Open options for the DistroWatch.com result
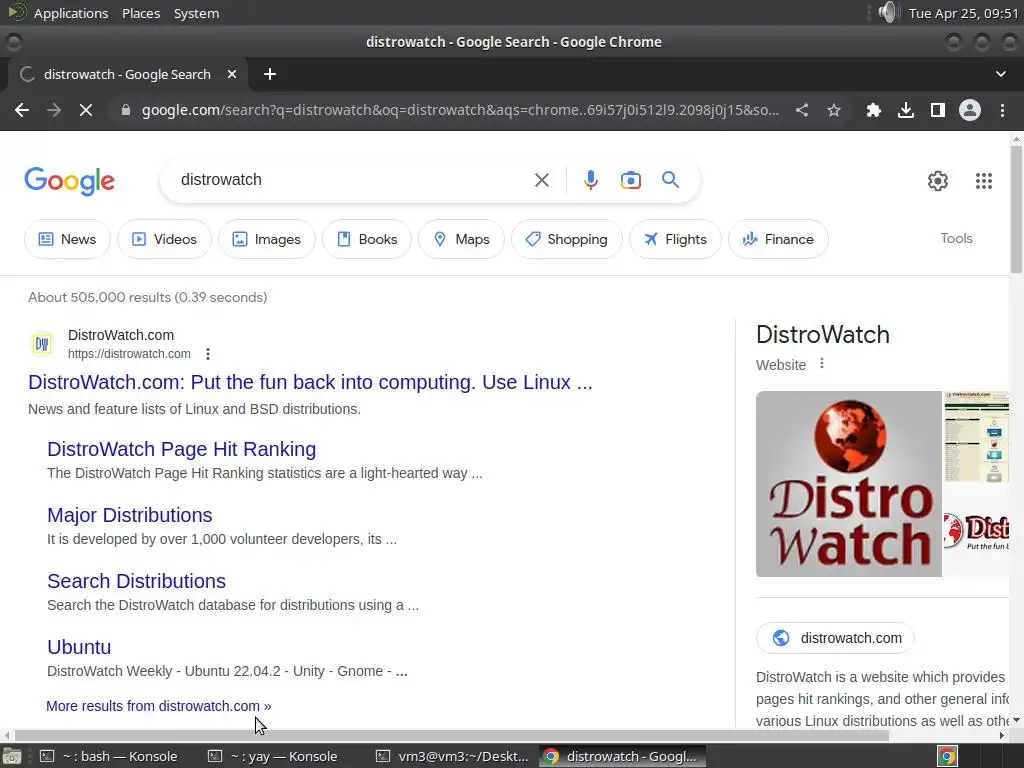 coord(208,354)
